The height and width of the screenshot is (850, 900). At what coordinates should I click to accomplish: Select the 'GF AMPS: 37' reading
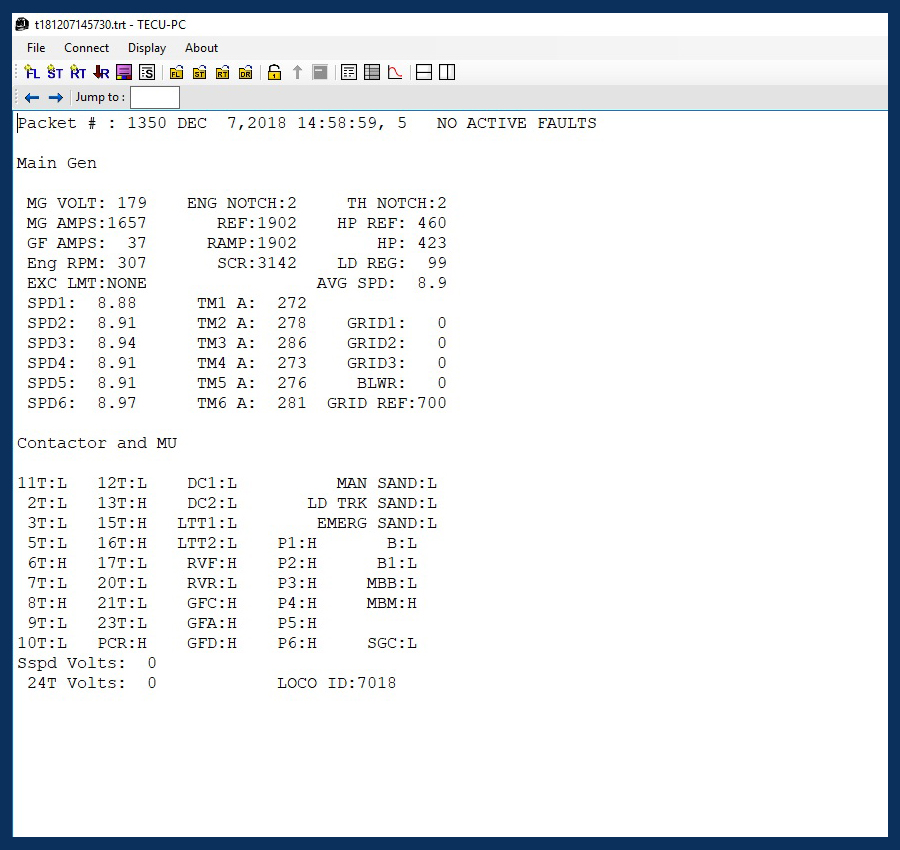coord(87,243)
